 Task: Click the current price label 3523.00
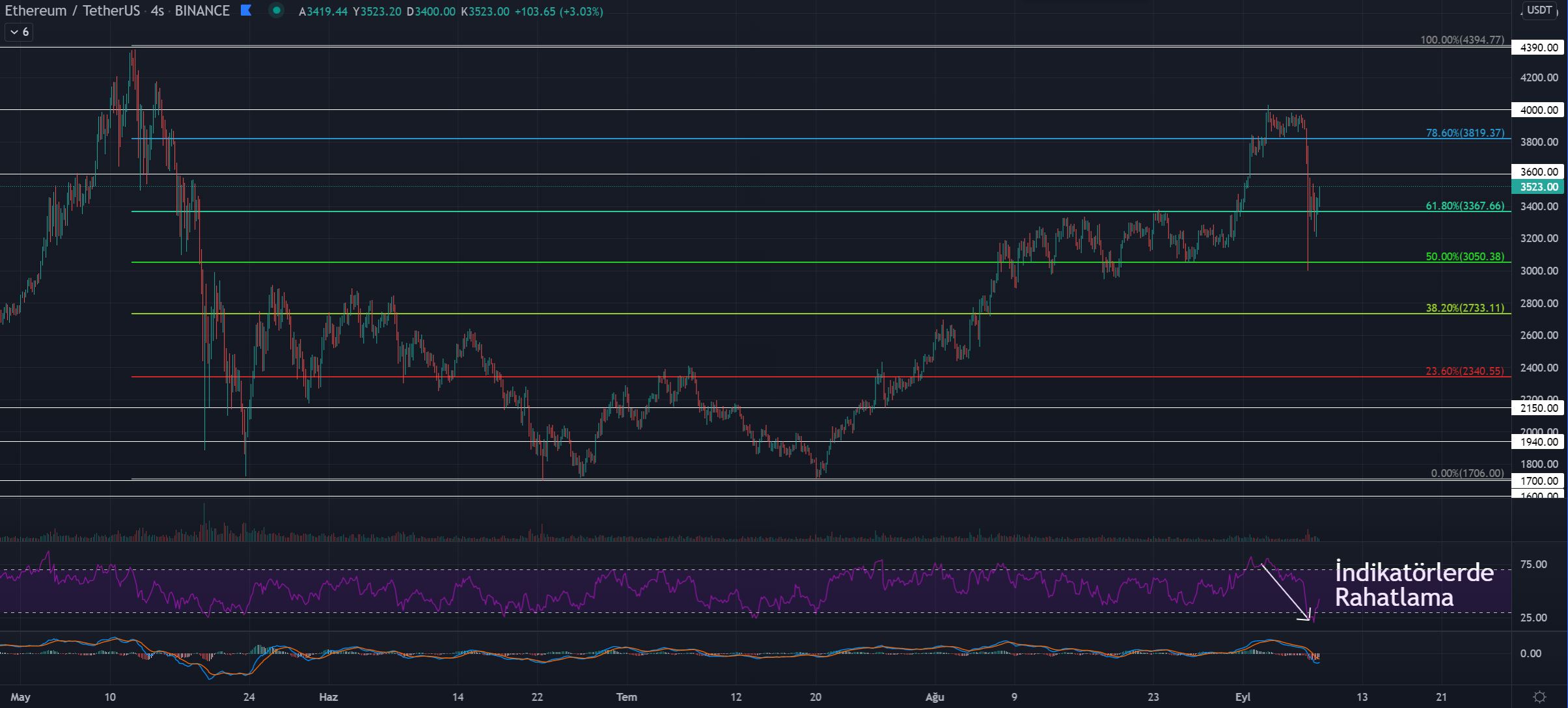[x=1539, y=187]
